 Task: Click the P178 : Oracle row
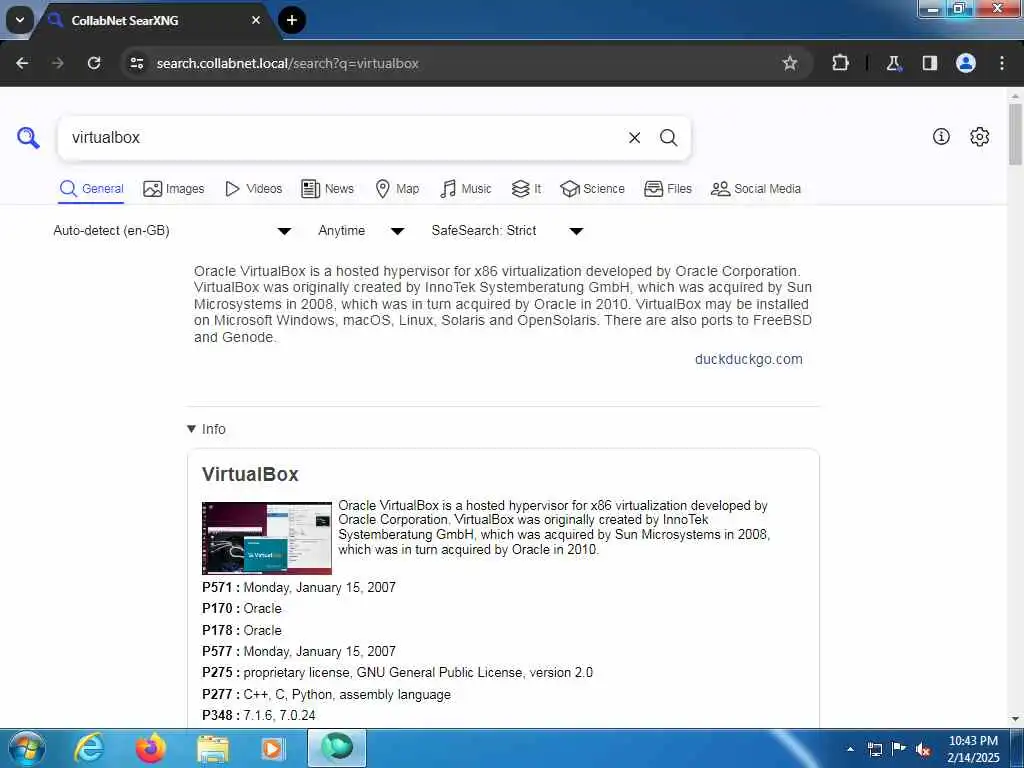click(x=242, y=630)
